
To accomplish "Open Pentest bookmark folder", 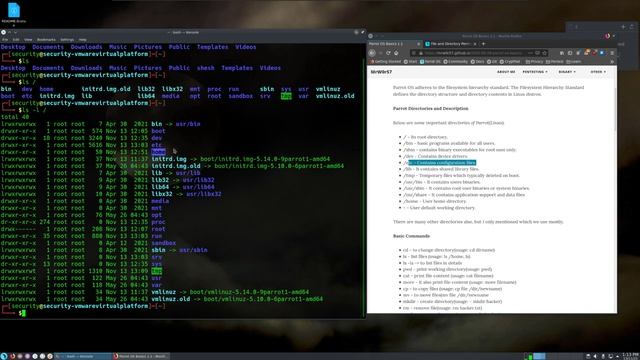I will tap(554, 62).
